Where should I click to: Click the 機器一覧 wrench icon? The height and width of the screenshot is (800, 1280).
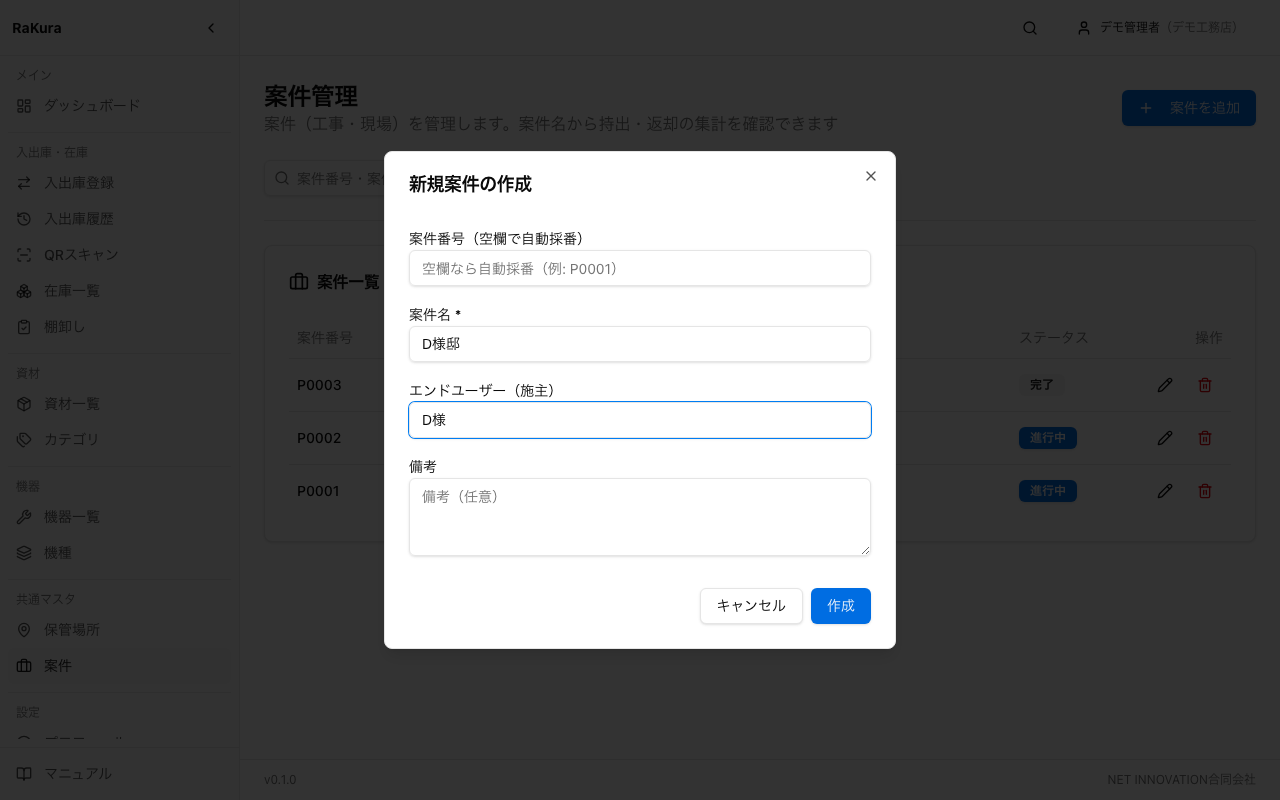pyautogui.click(x=24, y=517)
